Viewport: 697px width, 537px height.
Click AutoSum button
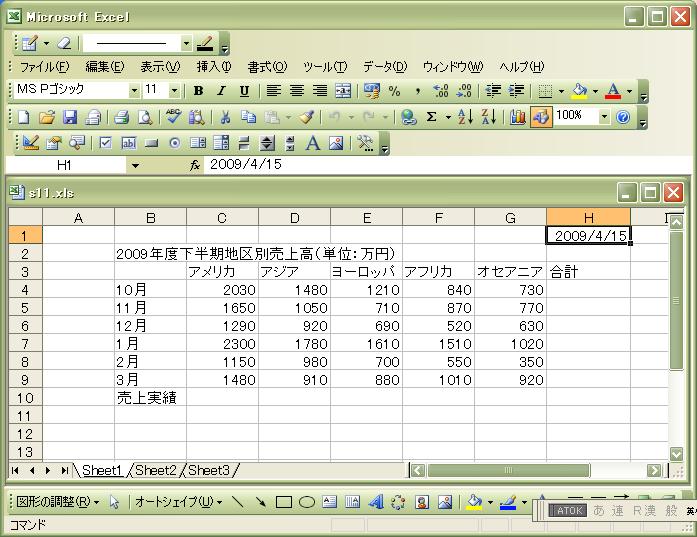point(431,117)
